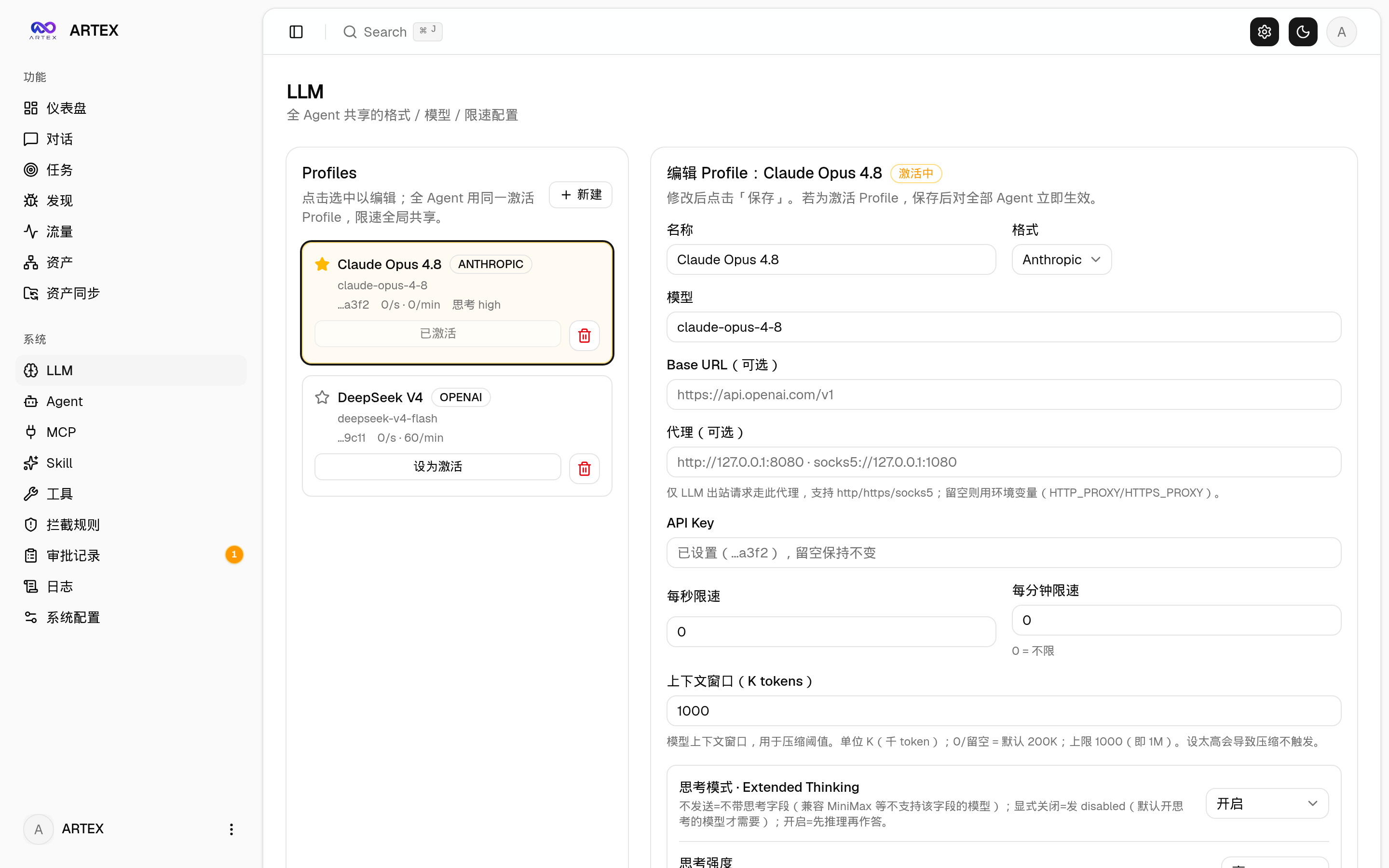Click the API Key input field
The width and height of the screenshot is (1389, 868).
click(1004, 553)
